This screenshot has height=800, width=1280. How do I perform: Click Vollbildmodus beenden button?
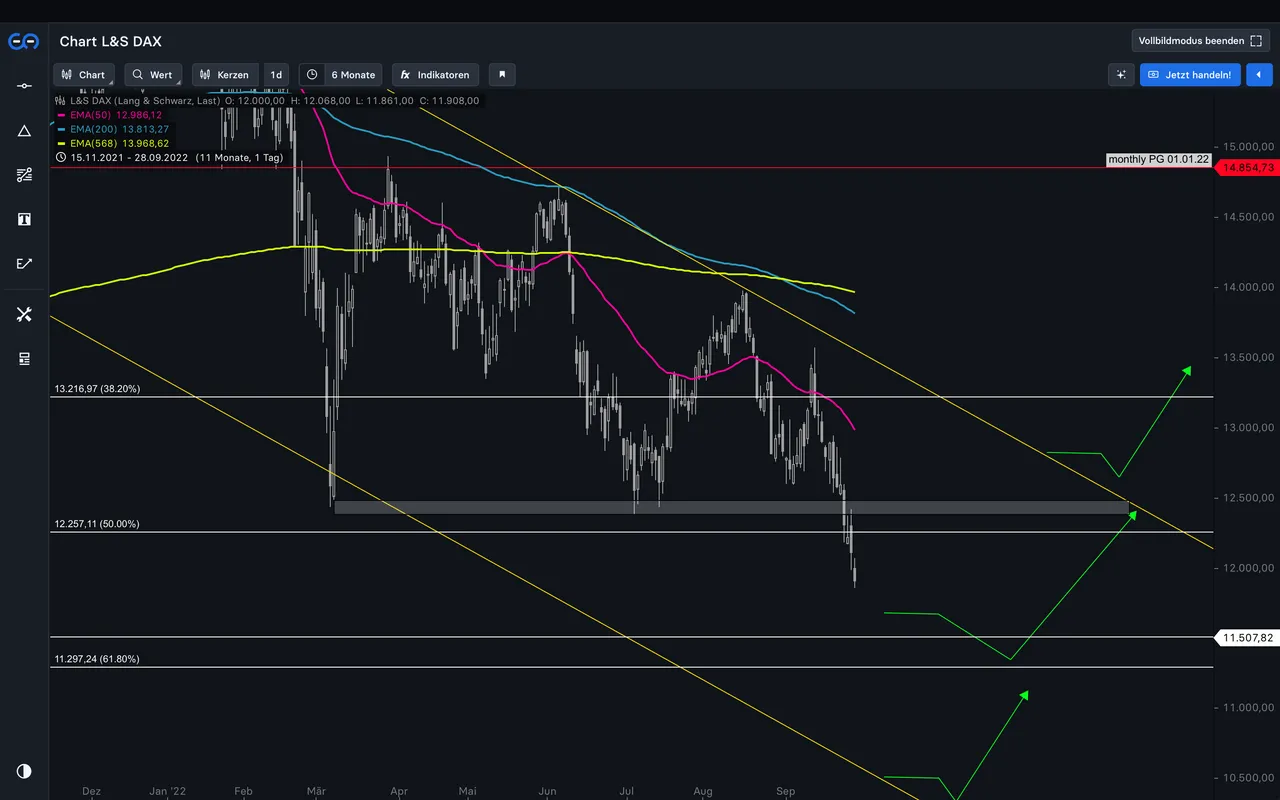point(1200,41)
